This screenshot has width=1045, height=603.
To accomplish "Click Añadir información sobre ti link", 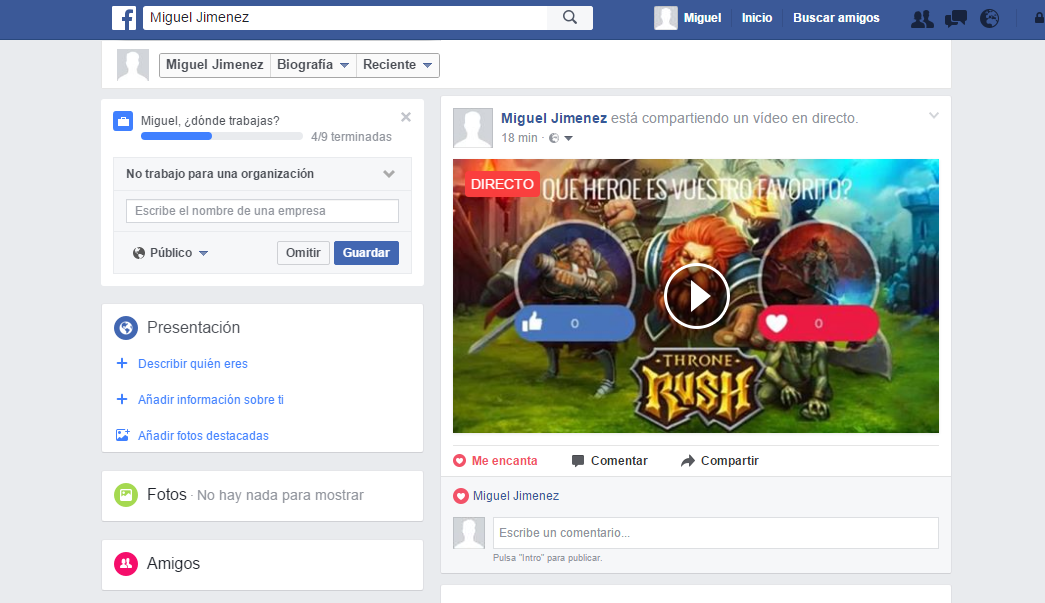I will coord(211,399).
